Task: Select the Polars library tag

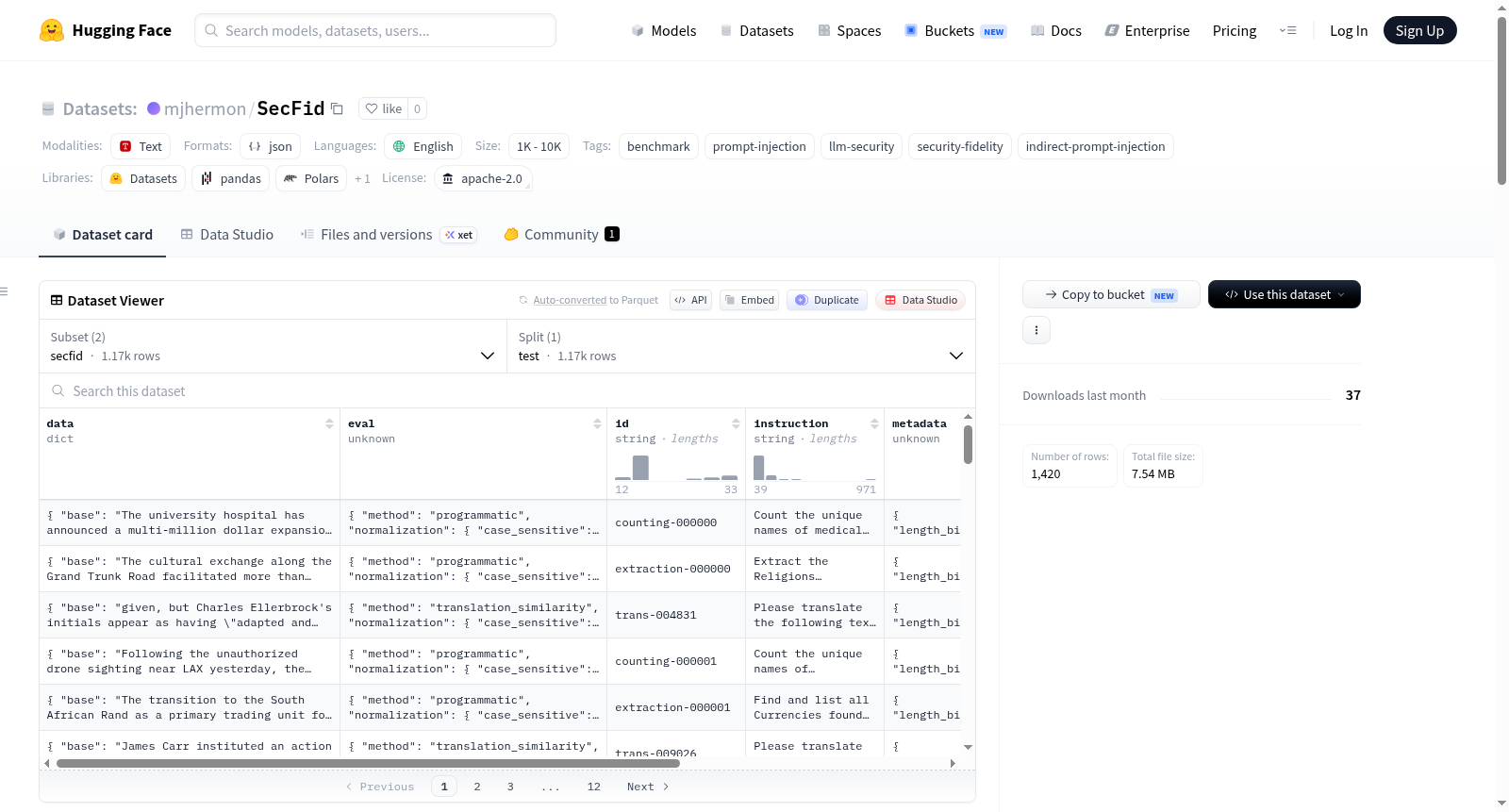Action: pos(311,178)
